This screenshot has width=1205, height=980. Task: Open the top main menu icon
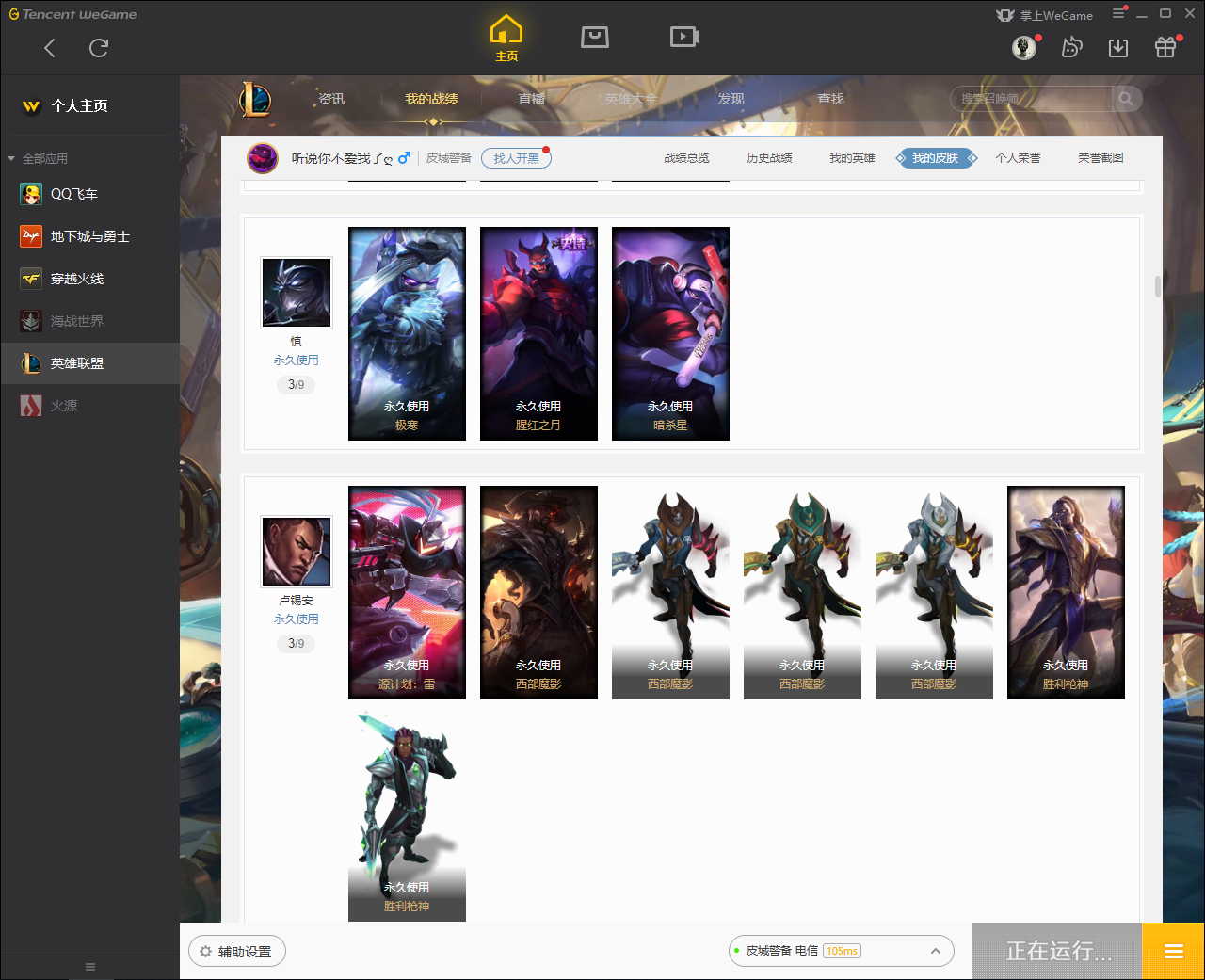1118,13
